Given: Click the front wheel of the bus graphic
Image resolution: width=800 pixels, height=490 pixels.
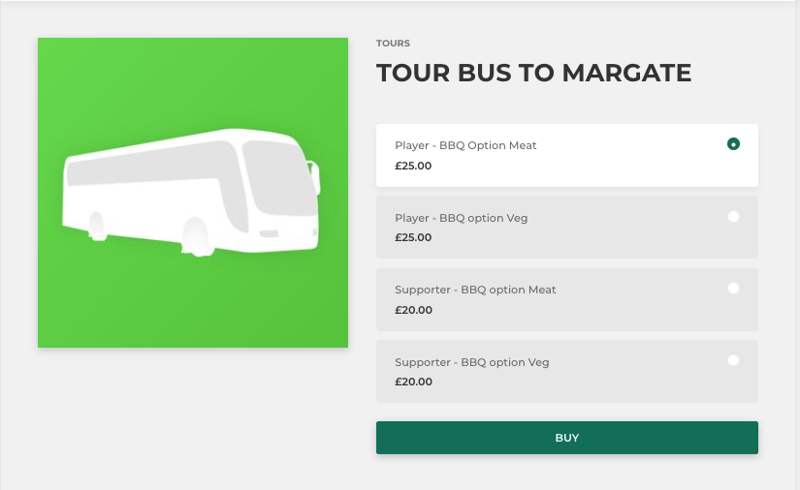Looking at the screenshot, I should (195, 237).
